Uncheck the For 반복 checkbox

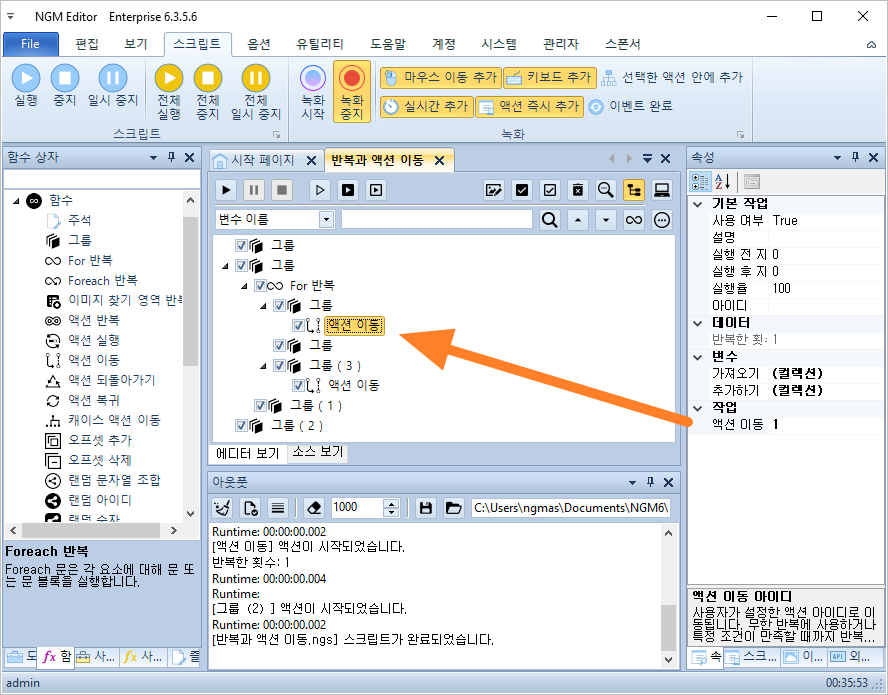260,285
